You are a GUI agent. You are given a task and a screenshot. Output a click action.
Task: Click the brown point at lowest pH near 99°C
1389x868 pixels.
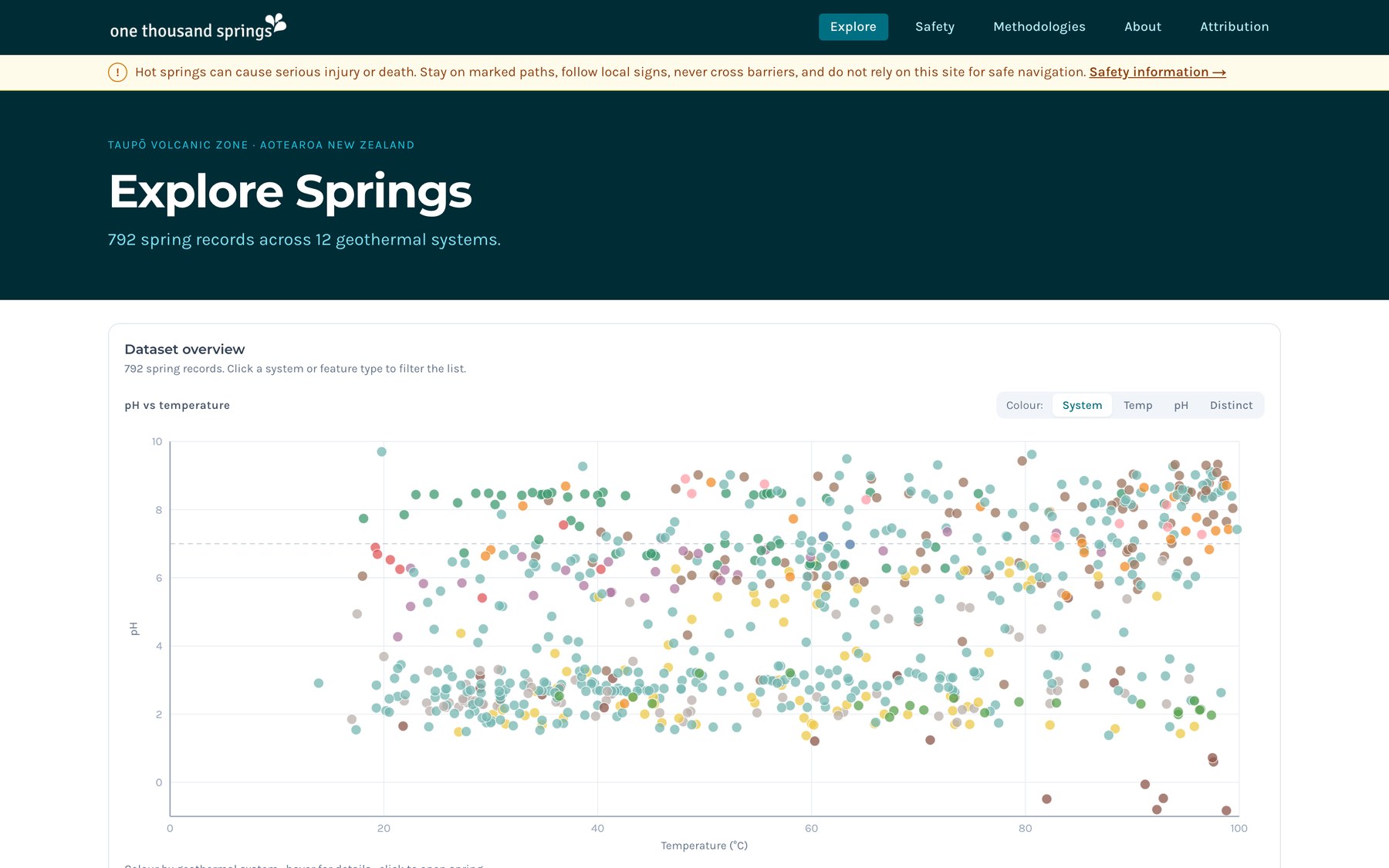(1226, 811)
